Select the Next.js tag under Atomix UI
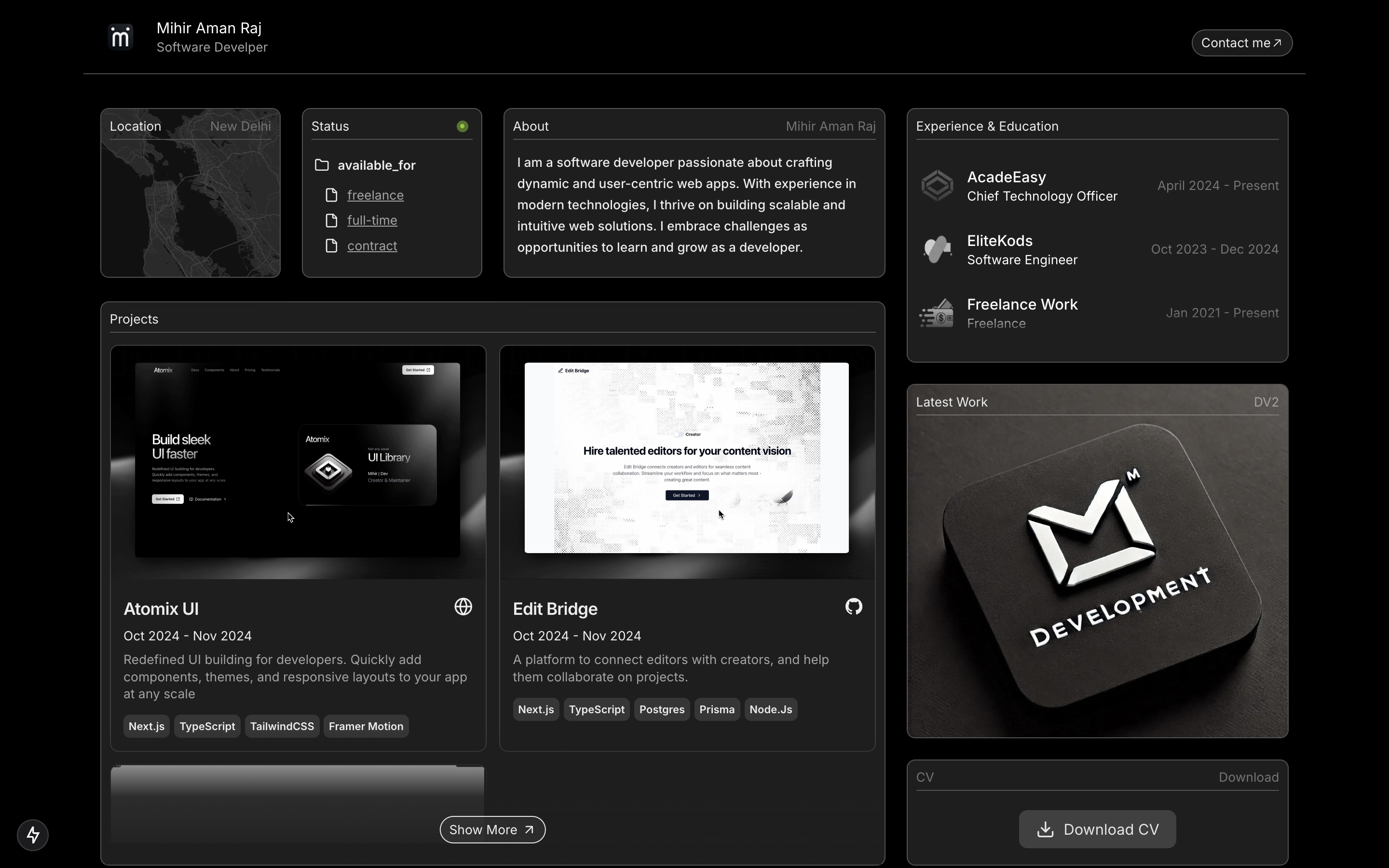Image resolution: width=1389 pixels, height=868 pixels. pyautogui.click(x=146, y=726)
